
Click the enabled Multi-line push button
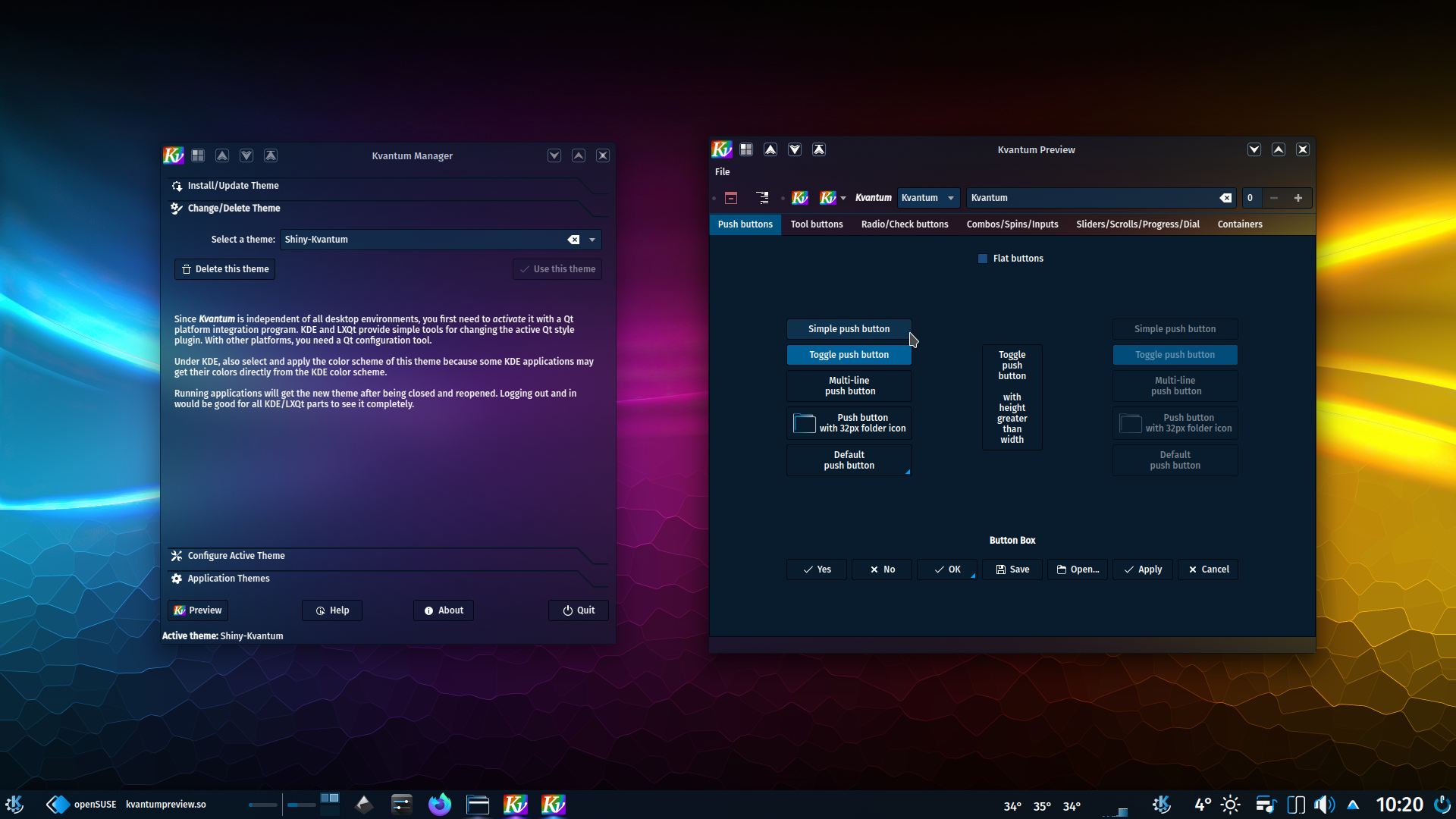coord(849,386)
